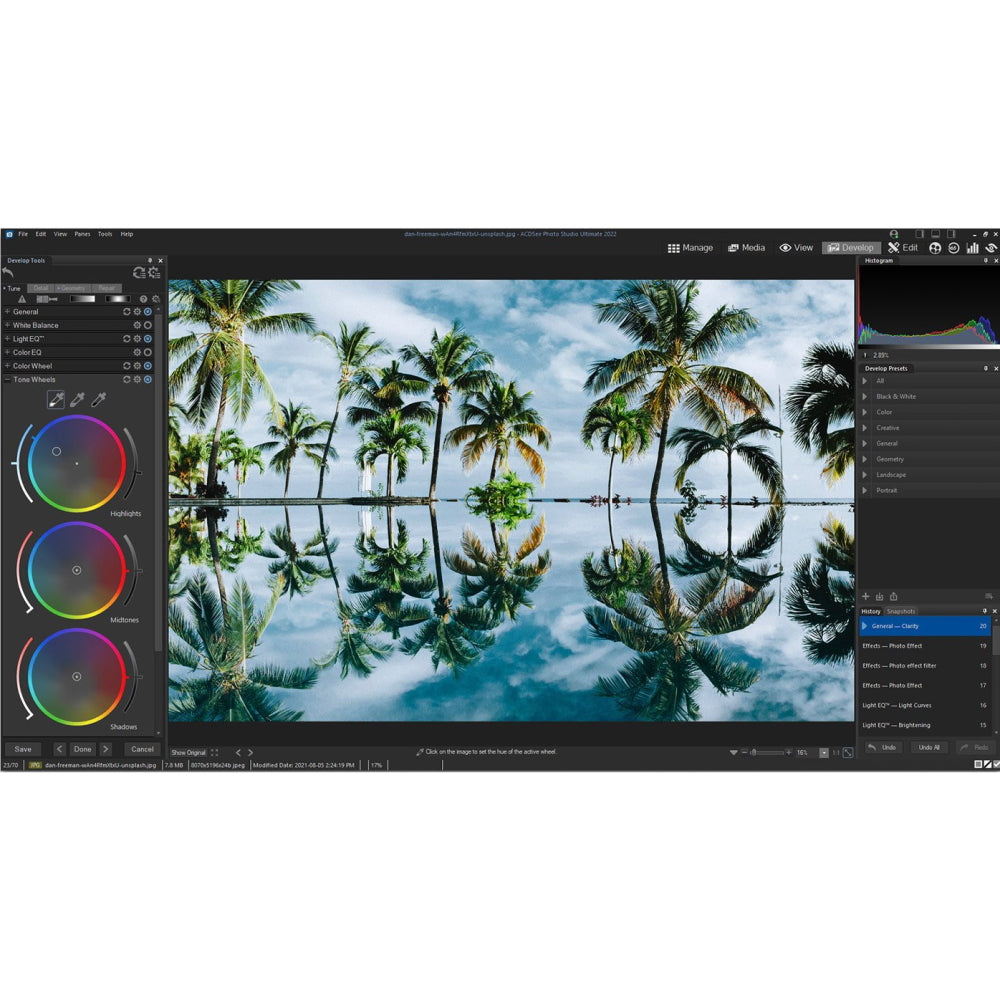Click the reset icon on the General group
This screenshot has height=1000, width=1000.
127,311
